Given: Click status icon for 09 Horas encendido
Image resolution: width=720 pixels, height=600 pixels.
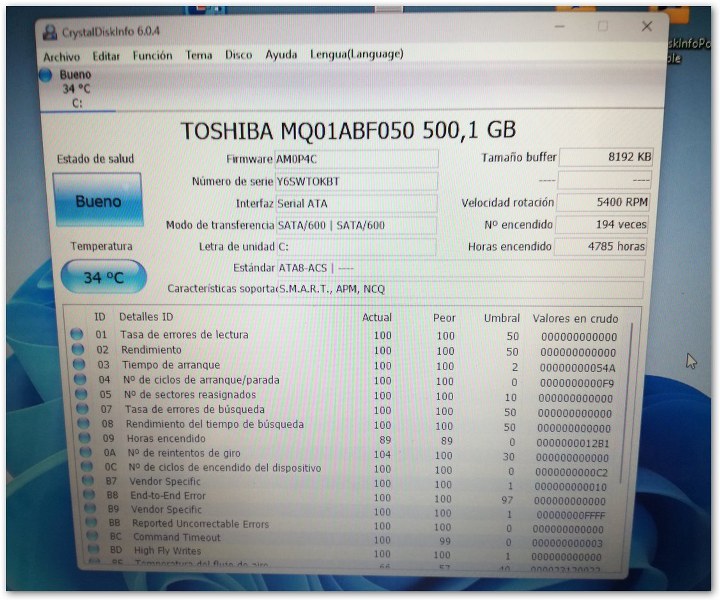Looking at the screenshot, I should click(84, 437).
